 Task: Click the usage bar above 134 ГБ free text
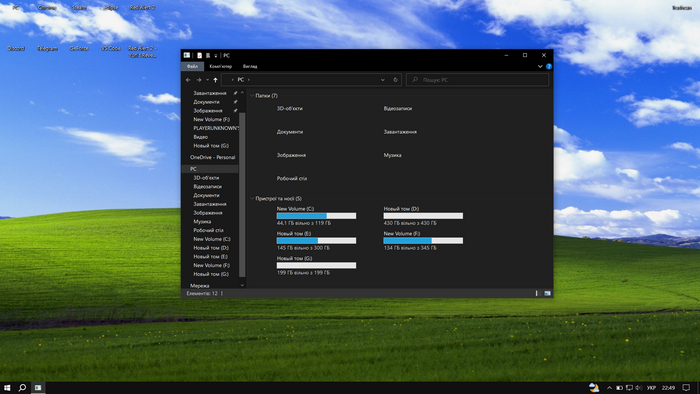click(x=423, y=241)
